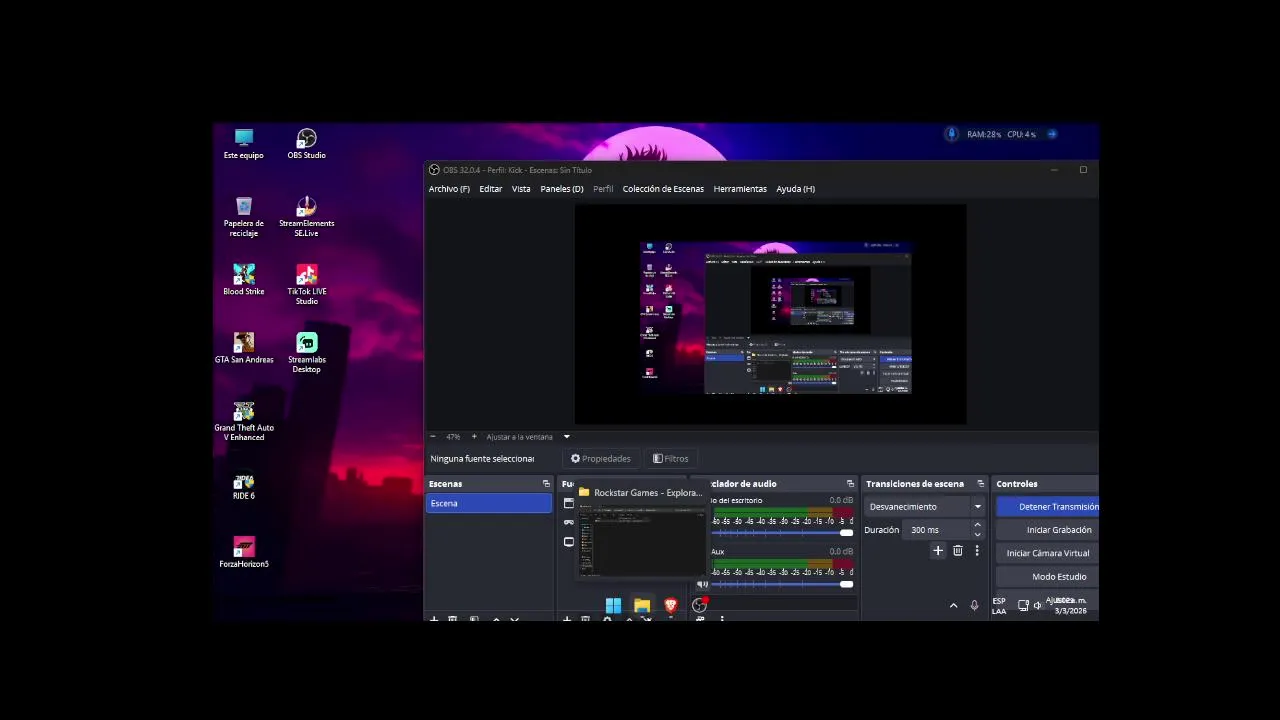Open network status in system tray

click(1023, 605)
